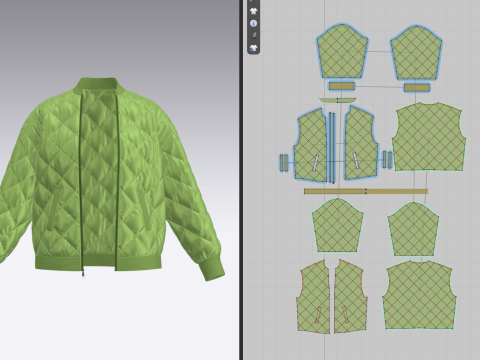Click the zipper pull on the 3D jacket
This screenshot has width=480, height=360.
pos(83,274)
